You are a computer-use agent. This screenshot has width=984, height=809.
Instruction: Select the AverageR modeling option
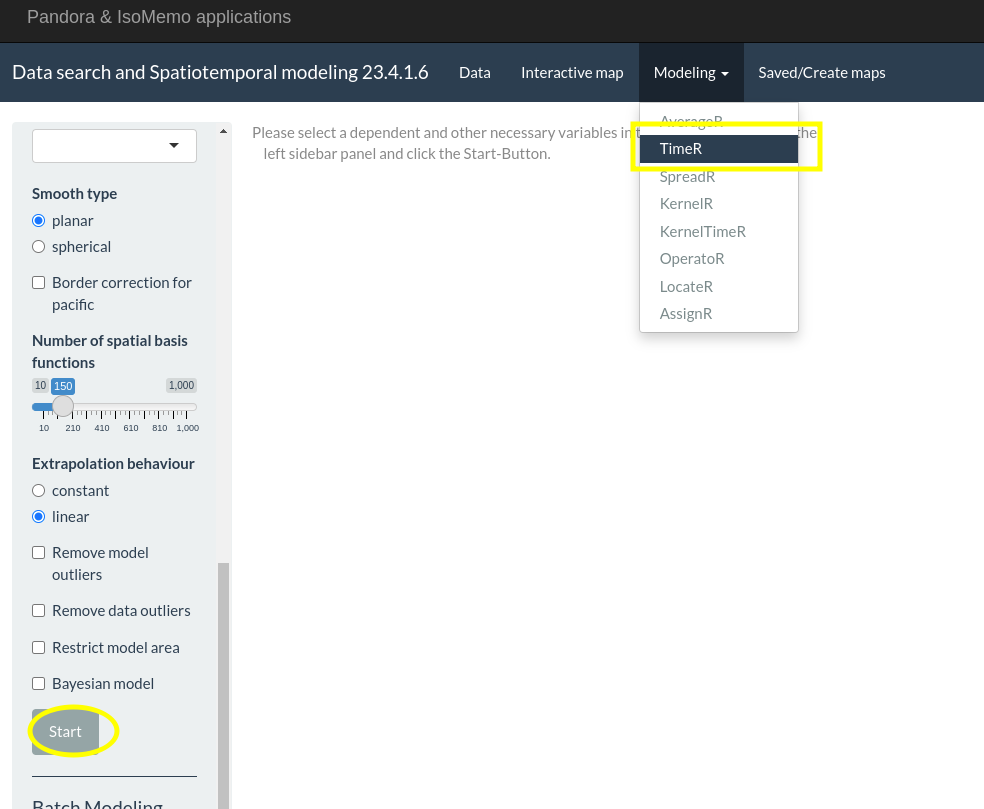(691, 121)
